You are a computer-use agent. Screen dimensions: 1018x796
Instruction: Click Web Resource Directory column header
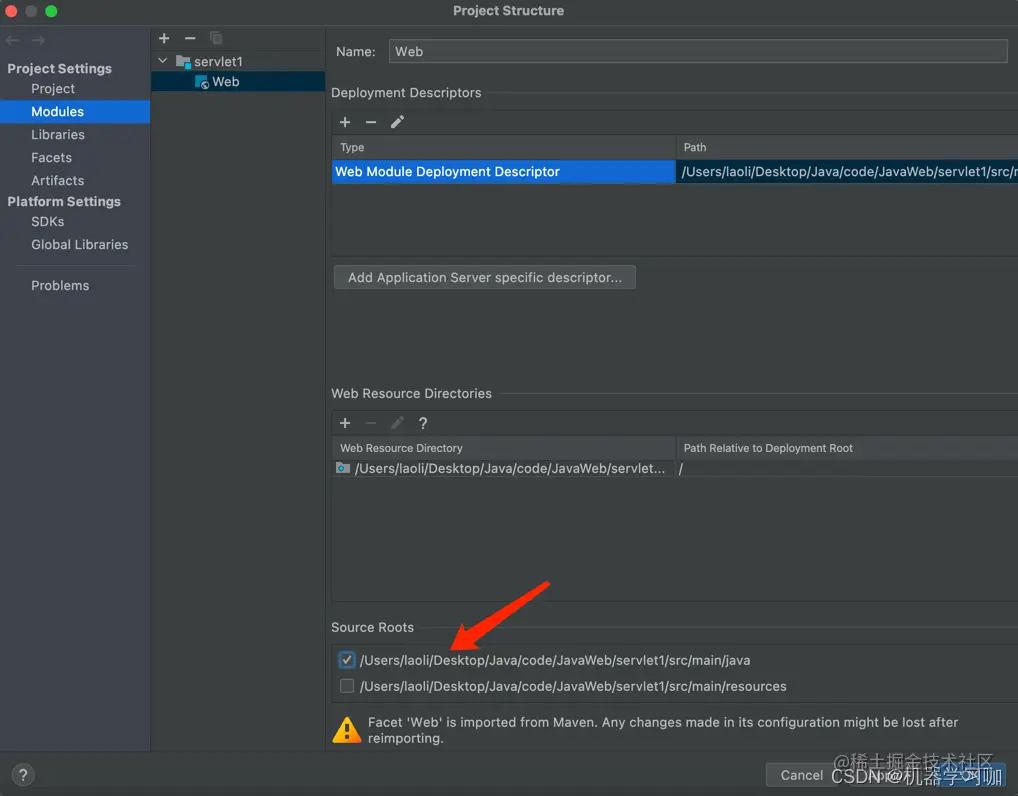503,448
